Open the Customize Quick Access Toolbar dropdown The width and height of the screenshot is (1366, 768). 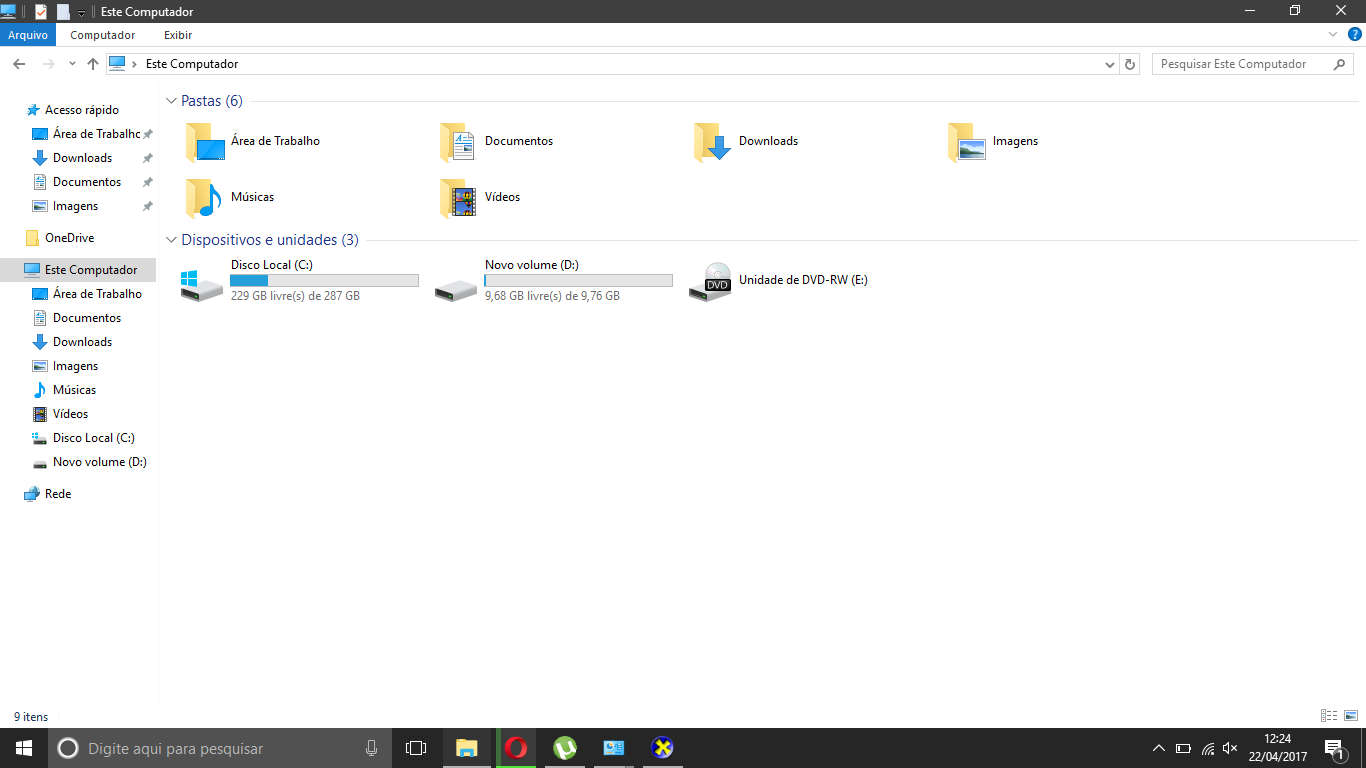[x=81, y=12]
